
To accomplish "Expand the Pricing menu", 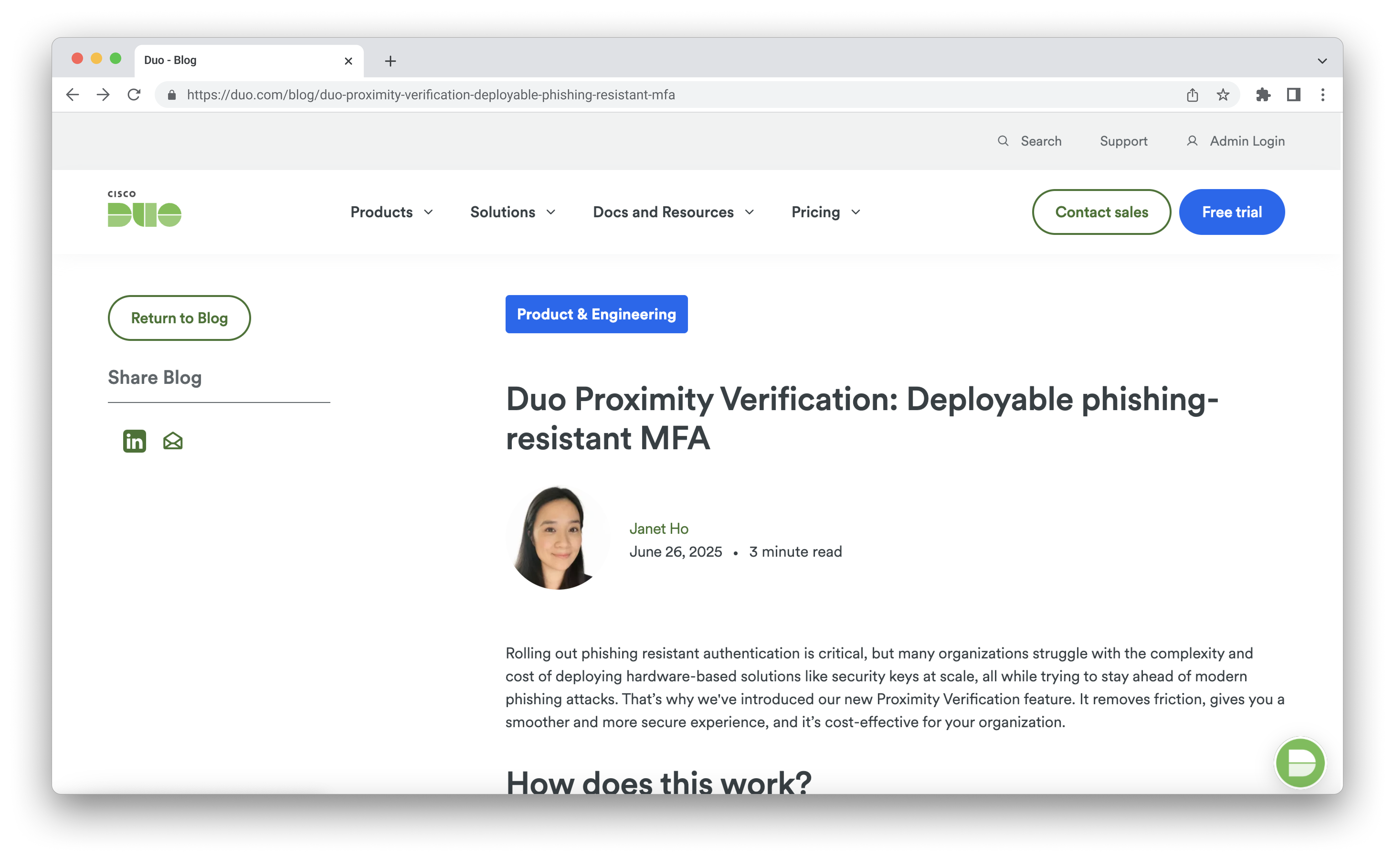I will [x=825, y=212].
